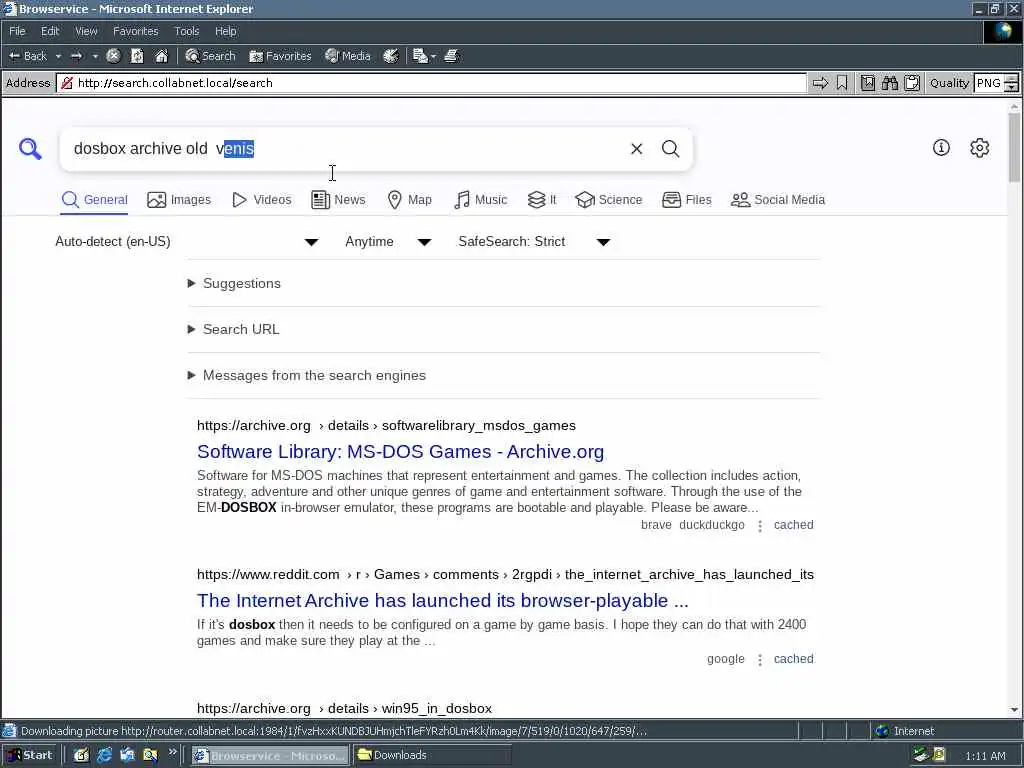This screenshot has width=1024, height=768.
Task: Switch to the Map tab
Action: [409, 200]
